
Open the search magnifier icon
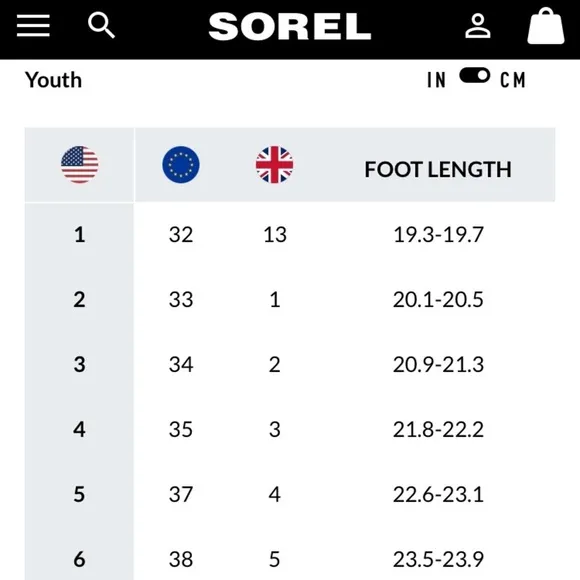coord(101,25)
